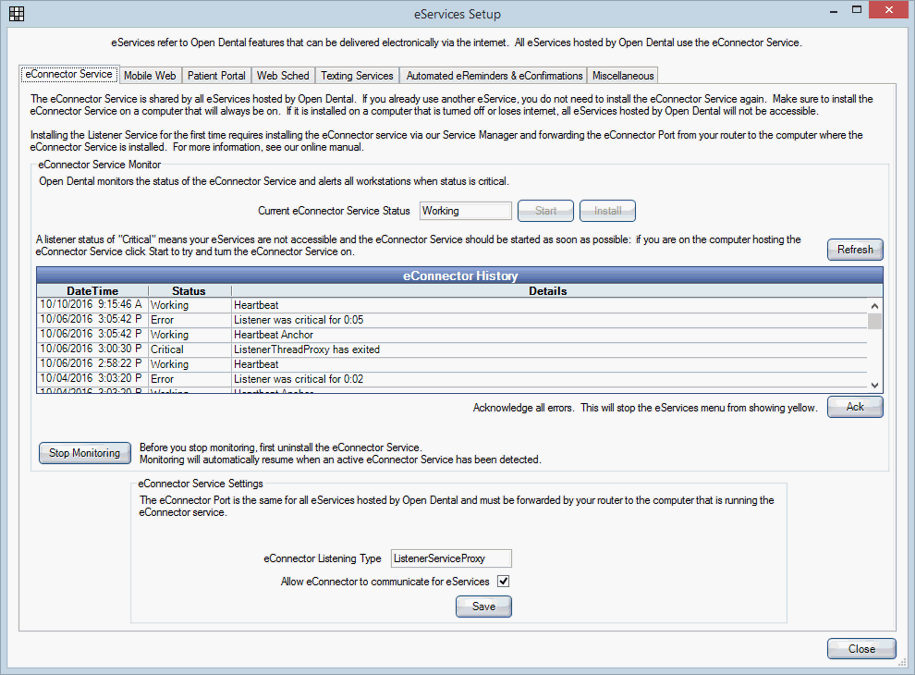Minimize the eServices Setup window
The width and height of the screenshot is (915, 675).
833,12
